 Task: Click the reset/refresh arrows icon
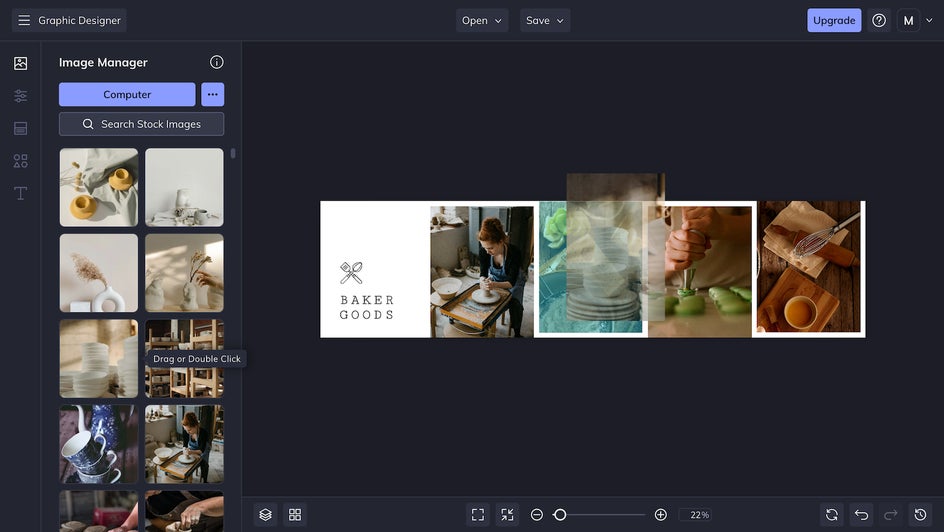tap(832, 515)
